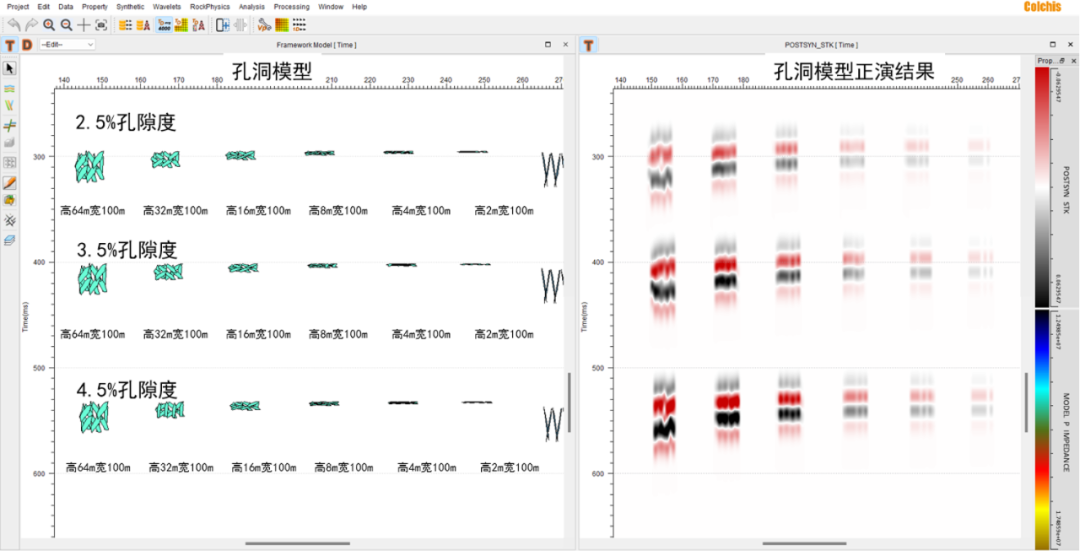This screenshot has width=1080, height=551.
Task: Click Framework Model vertical scrollbar
Action: [x=569, y=403]
